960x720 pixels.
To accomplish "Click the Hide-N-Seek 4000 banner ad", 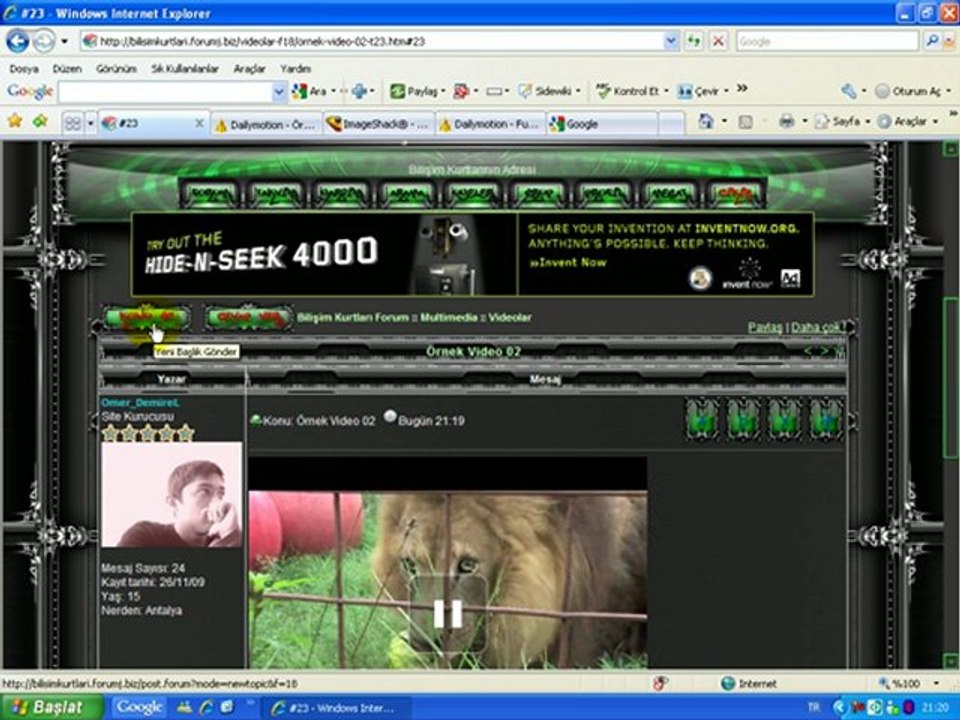I will pyautogui.click(x=324, y=254).
